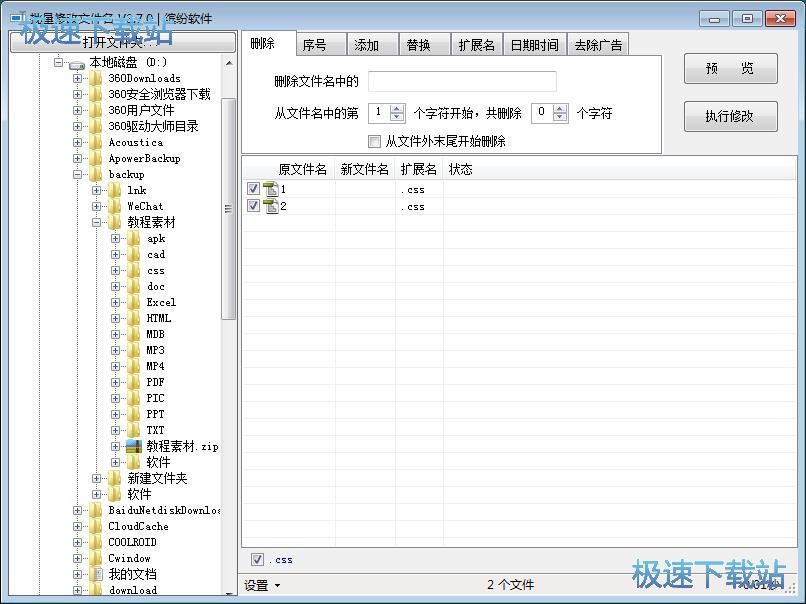Click the css file icon for file 2
806x604 pixels.
point(270,206)
